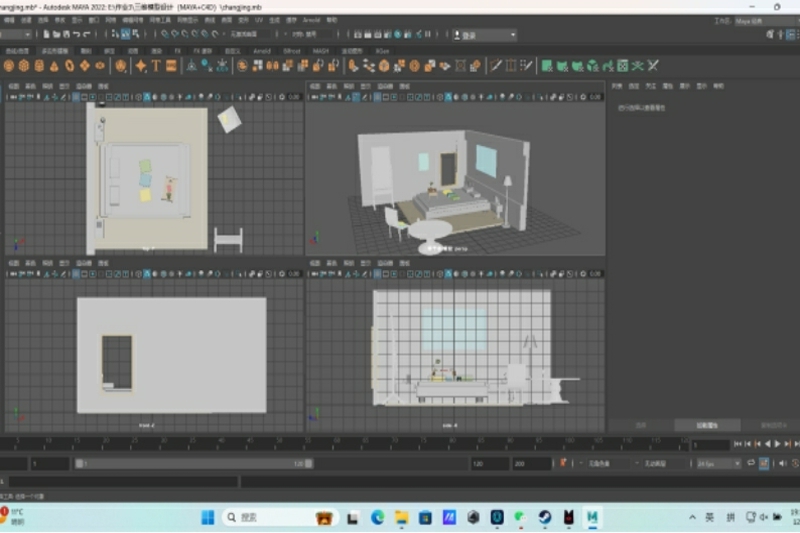
Task: Open Steam from the Windows taskbar
Action: [545, 517]
